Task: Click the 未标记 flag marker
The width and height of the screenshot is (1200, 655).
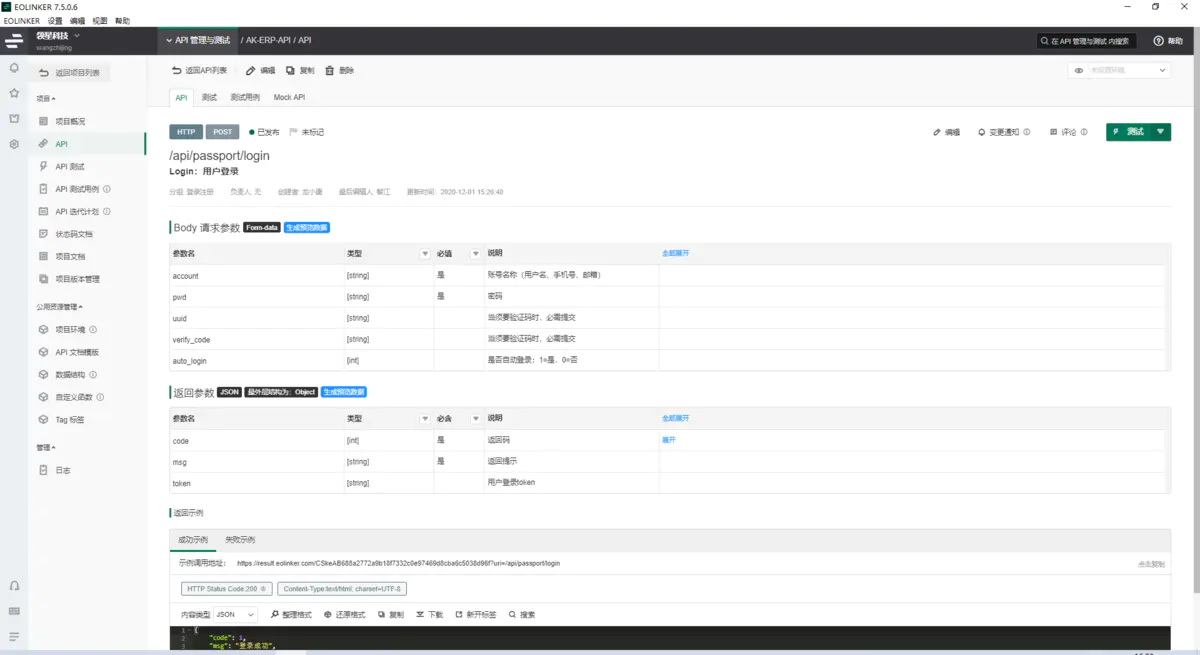Action: tap(307, 132)
